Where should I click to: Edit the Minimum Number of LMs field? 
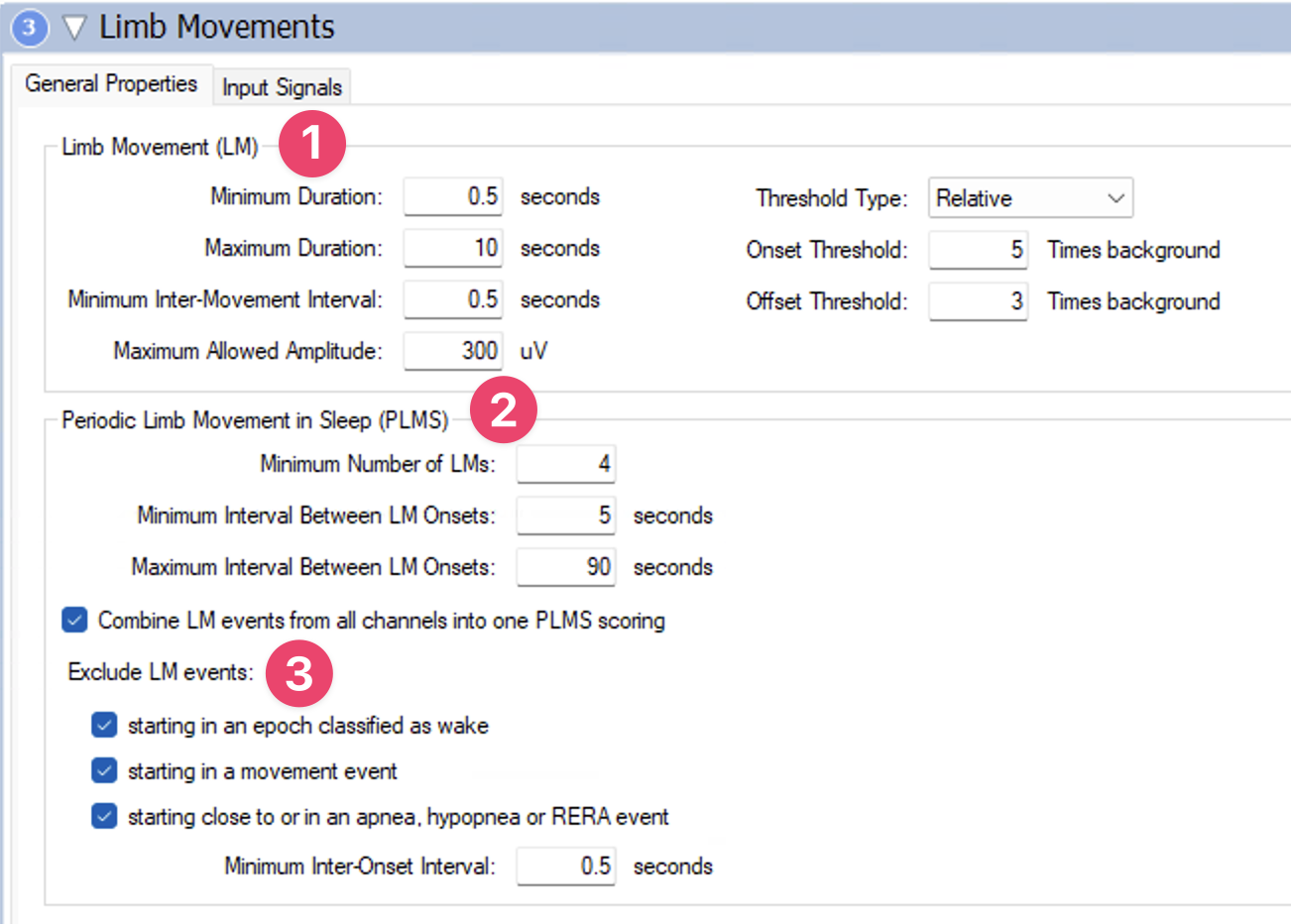coord(565,464)
